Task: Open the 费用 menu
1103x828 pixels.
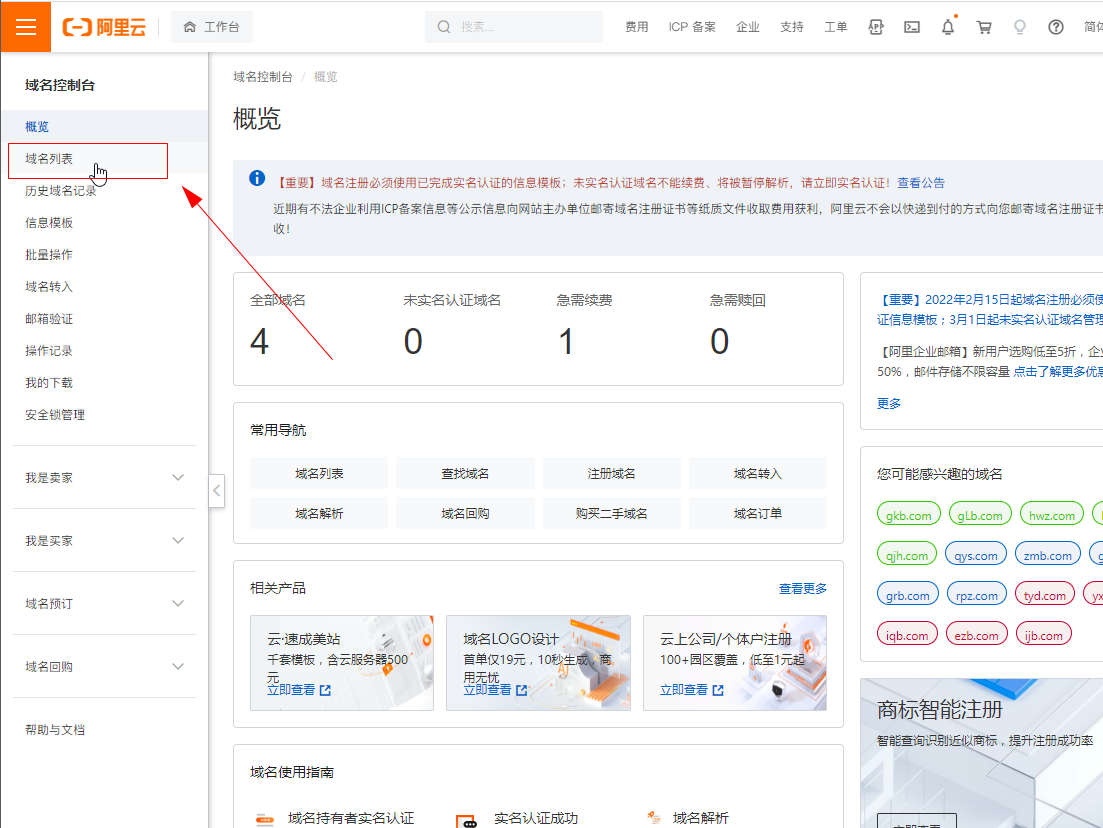Action: pos(637,27)
